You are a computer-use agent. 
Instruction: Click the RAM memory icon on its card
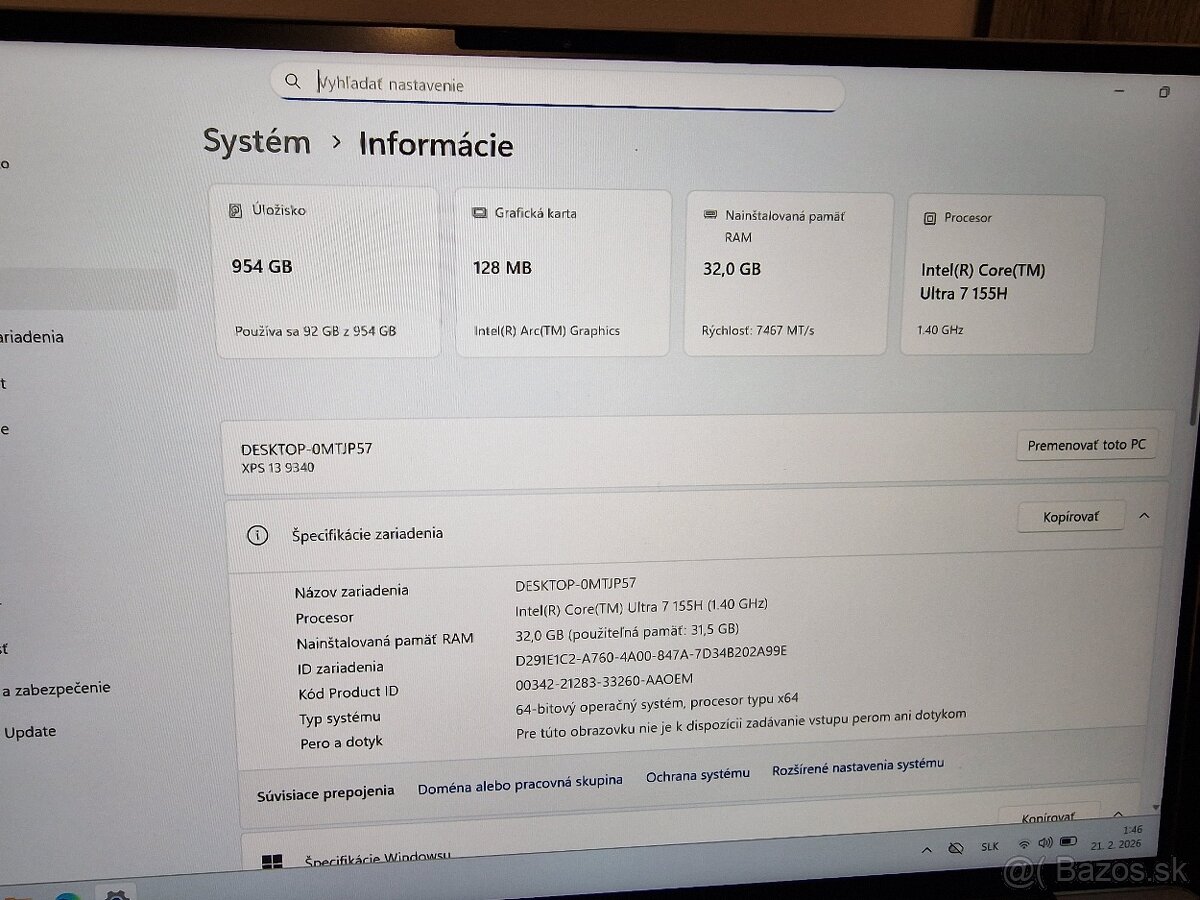(711, 215)
